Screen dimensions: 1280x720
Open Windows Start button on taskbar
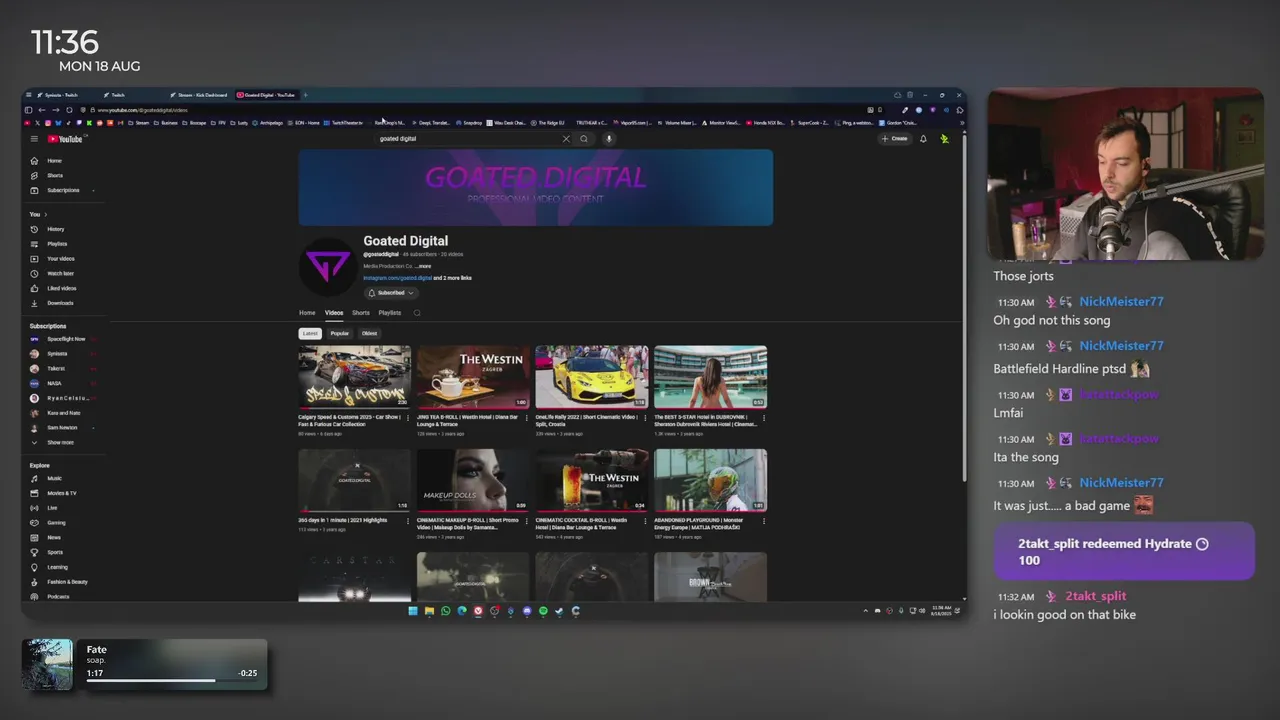[x=412, y=611]
